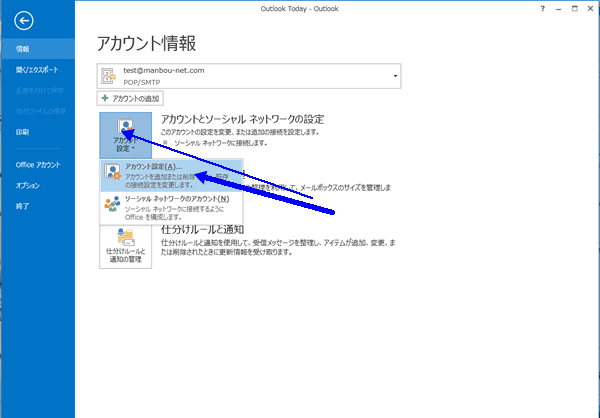Open the test@manbou-net.com account dropdown
This screenshot has width=600, height=418.
tap(249, 76)
